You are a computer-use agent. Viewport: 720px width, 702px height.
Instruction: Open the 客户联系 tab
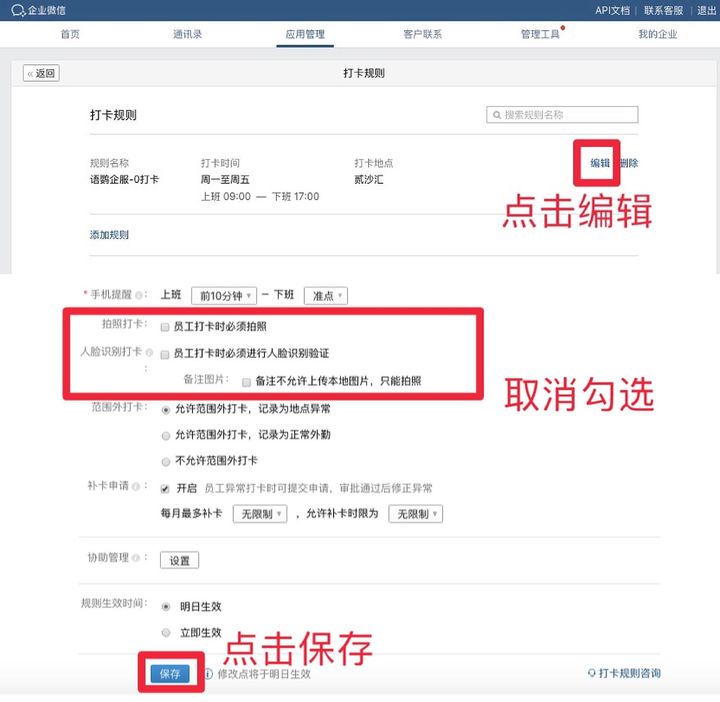pos(422,34)
